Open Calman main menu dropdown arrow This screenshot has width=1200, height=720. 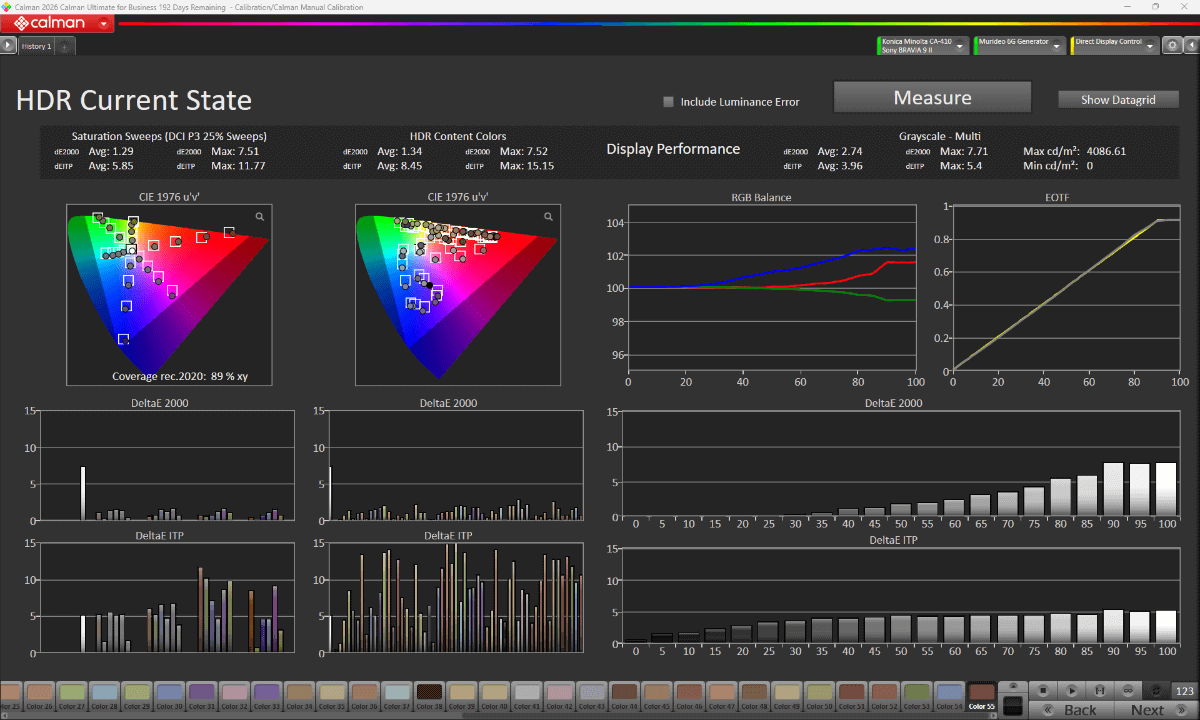click(x=104, y=22)
